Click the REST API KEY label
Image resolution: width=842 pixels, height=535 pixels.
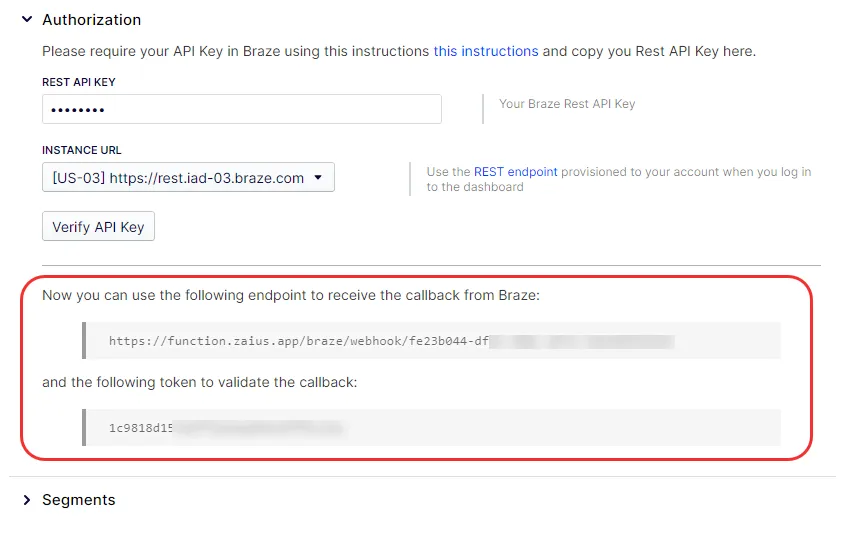[x=79, y=82]
